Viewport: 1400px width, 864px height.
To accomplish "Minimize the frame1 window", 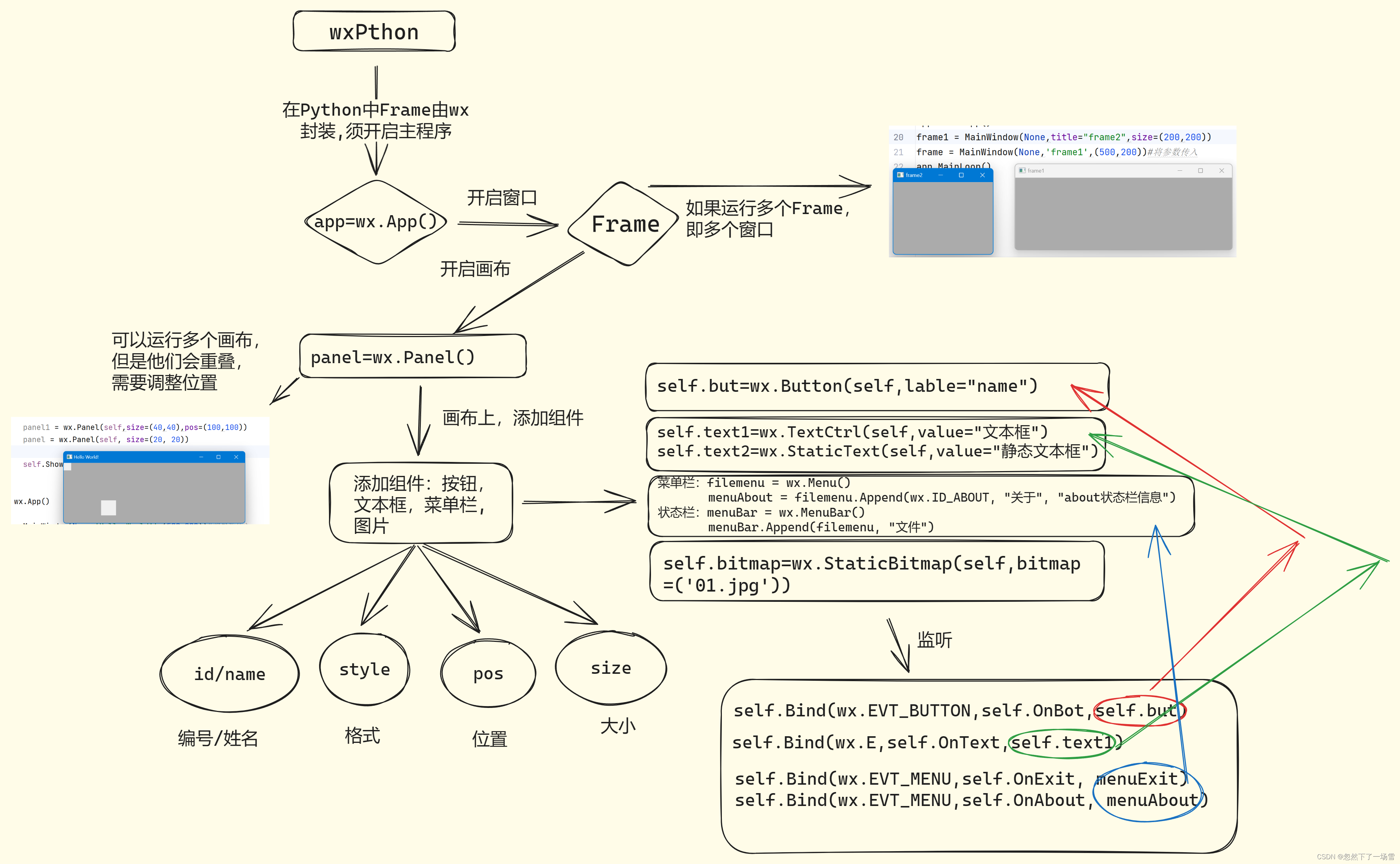I will coord(1179,171).
